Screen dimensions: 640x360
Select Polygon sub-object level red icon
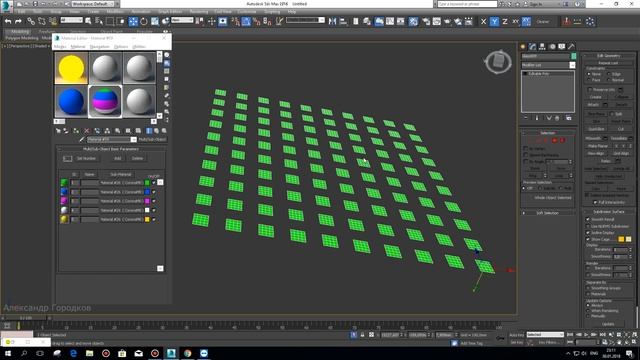(554, 140)
